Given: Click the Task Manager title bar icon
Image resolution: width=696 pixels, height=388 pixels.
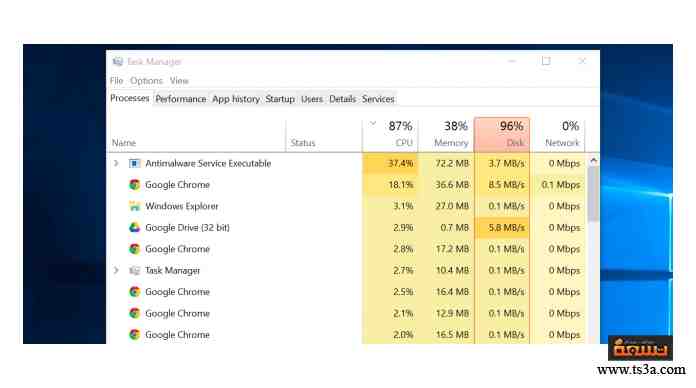Looking at the screenshot, I should point(117,61).
